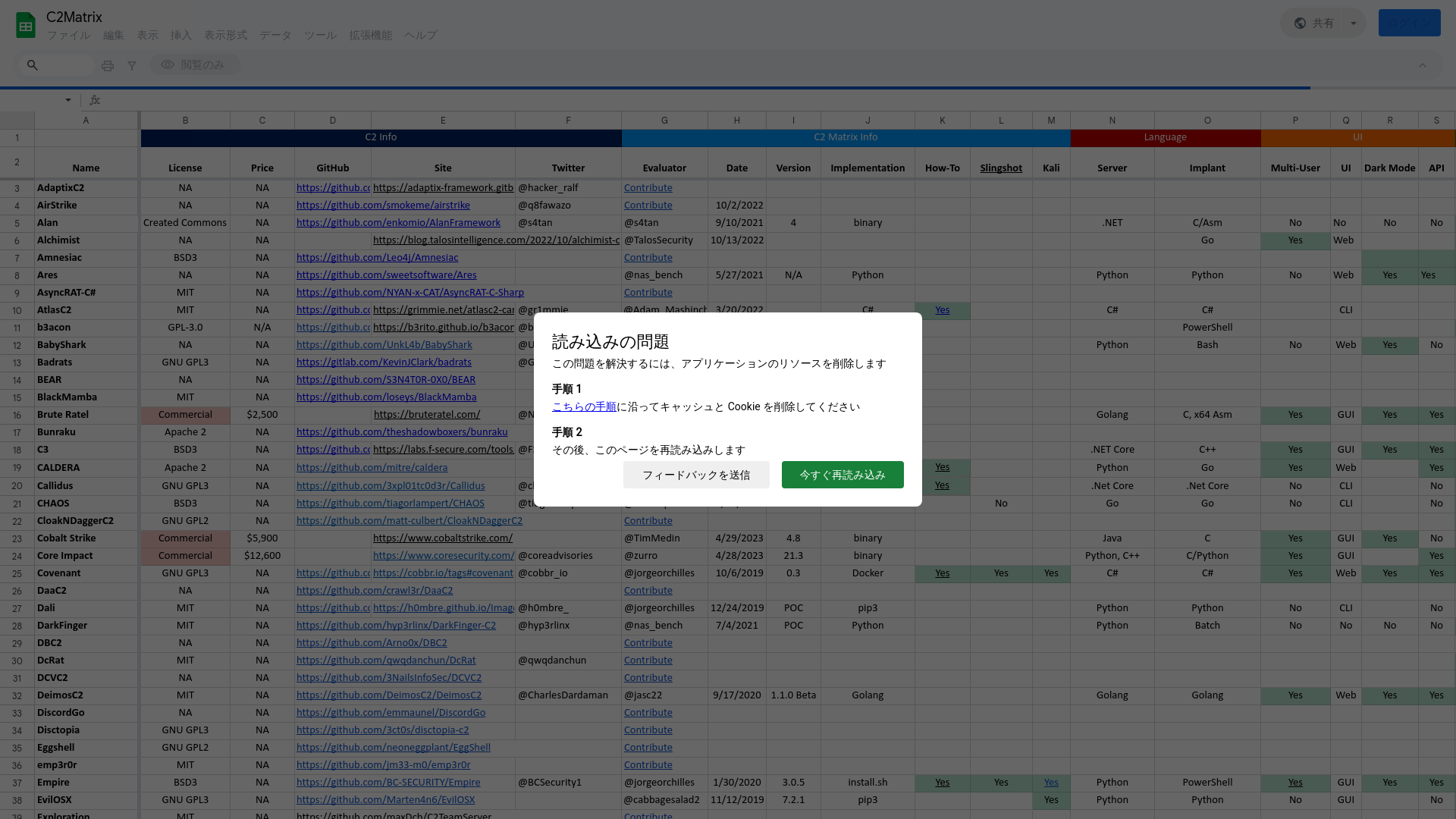
Task: Open the こちらの手順 link in dialog
Action: coord(584,406)
